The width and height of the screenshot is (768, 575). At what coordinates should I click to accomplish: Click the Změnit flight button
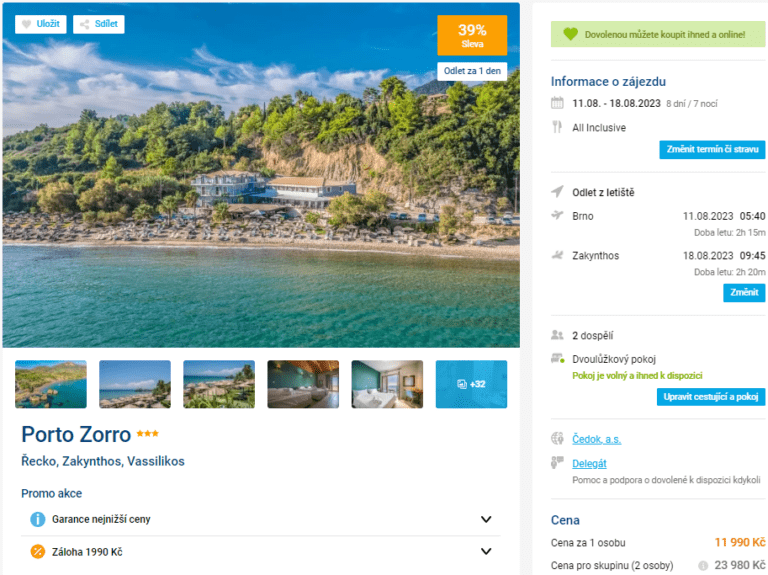click(744, 293)
